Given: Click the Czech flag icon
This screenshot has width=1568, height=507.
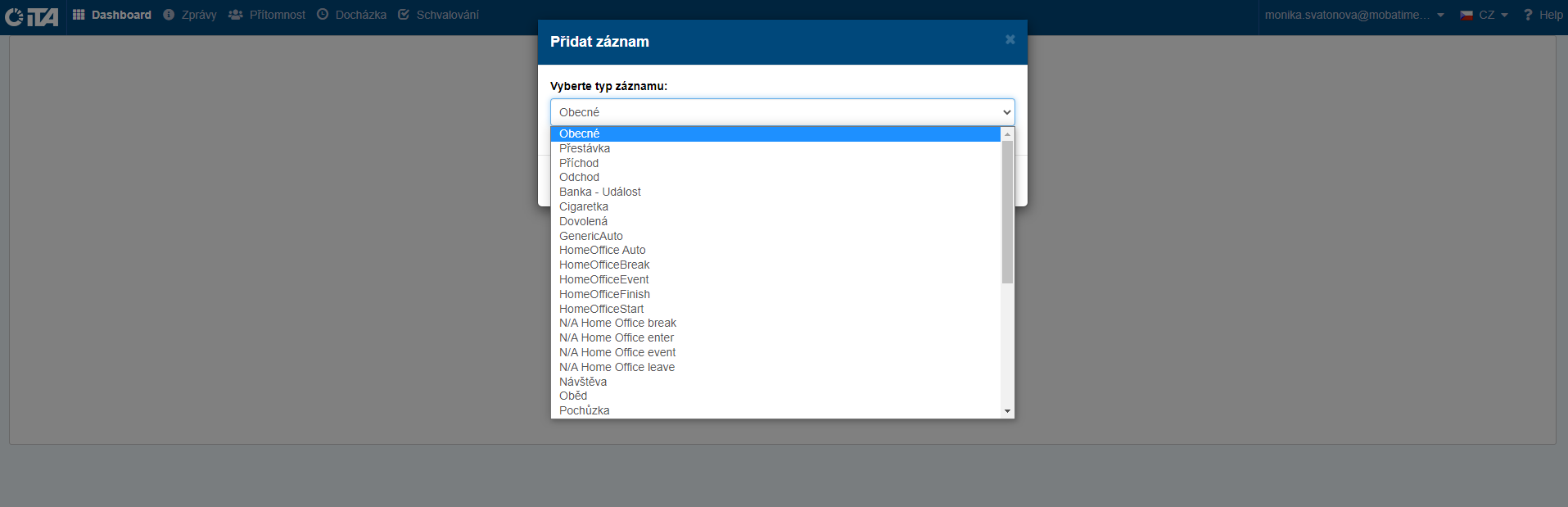Looking at the screenshot, I should [1466, 15].
